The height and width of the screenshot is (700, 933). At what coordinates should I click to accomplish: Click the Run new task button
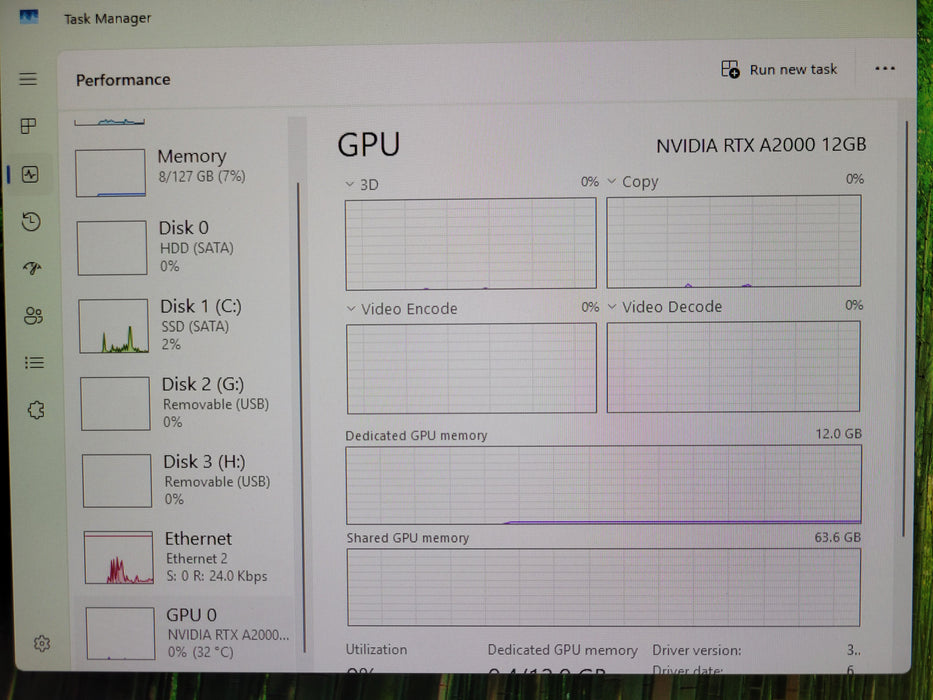[x=779, y=70]
